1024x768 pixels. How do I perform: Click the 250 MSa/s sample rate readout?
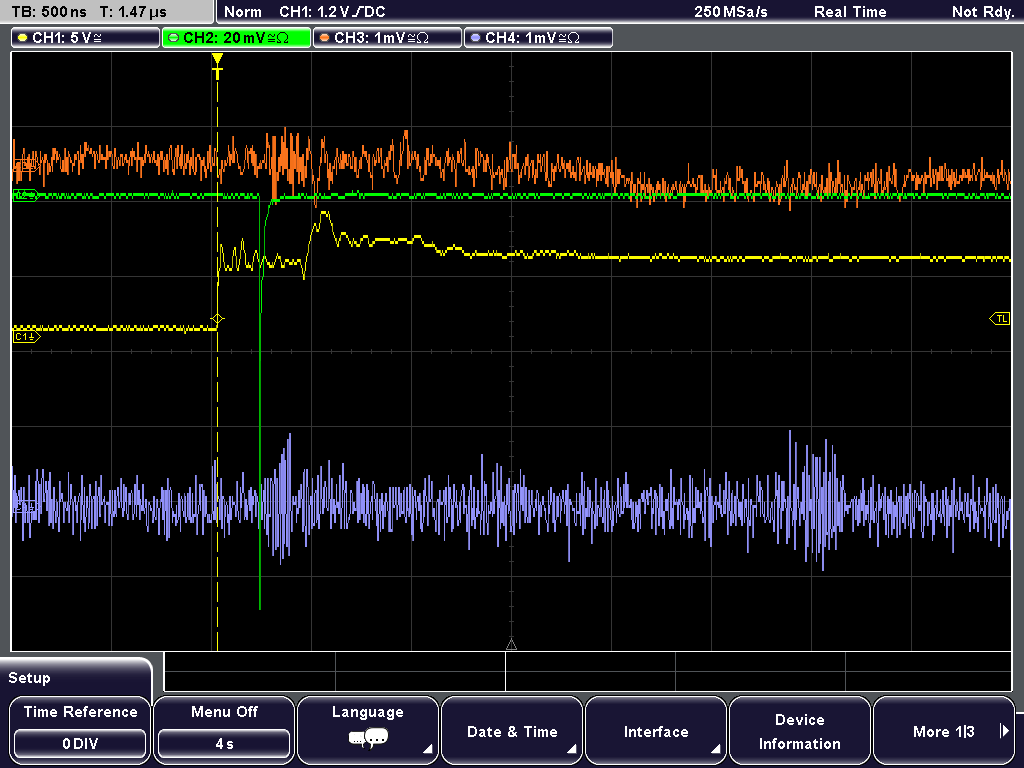coord(731,12)
